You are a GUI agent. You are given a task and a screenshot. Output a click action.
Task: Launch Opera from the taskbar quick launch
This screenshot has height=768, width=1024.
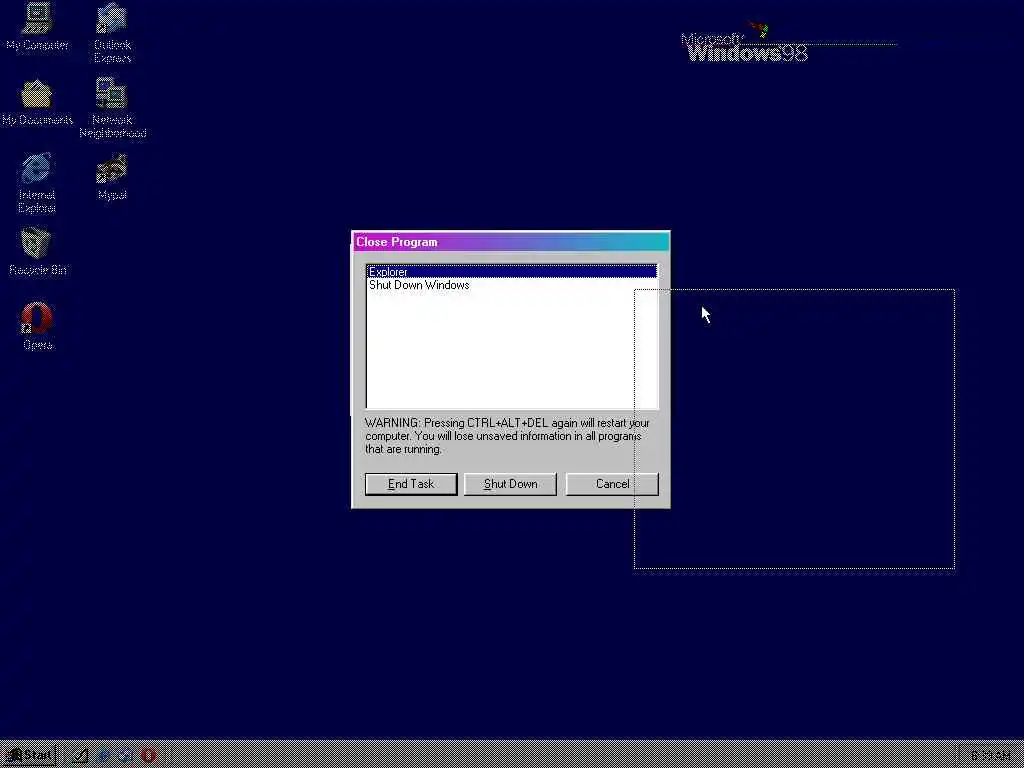click(149, 756)
